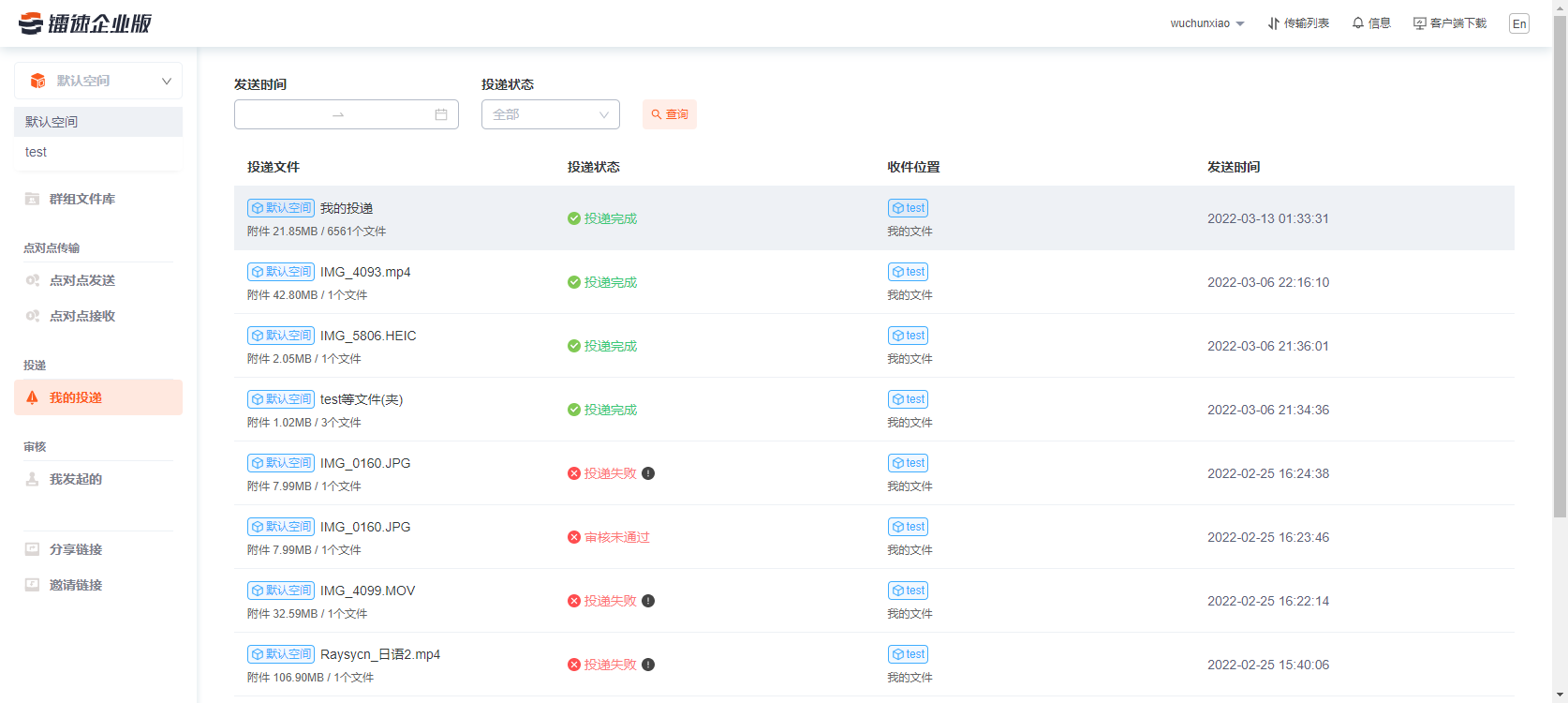Click 默认空间 tag on IMG_5806.HEIC row
Screen dimensions: 1568x703
point(281,336)
